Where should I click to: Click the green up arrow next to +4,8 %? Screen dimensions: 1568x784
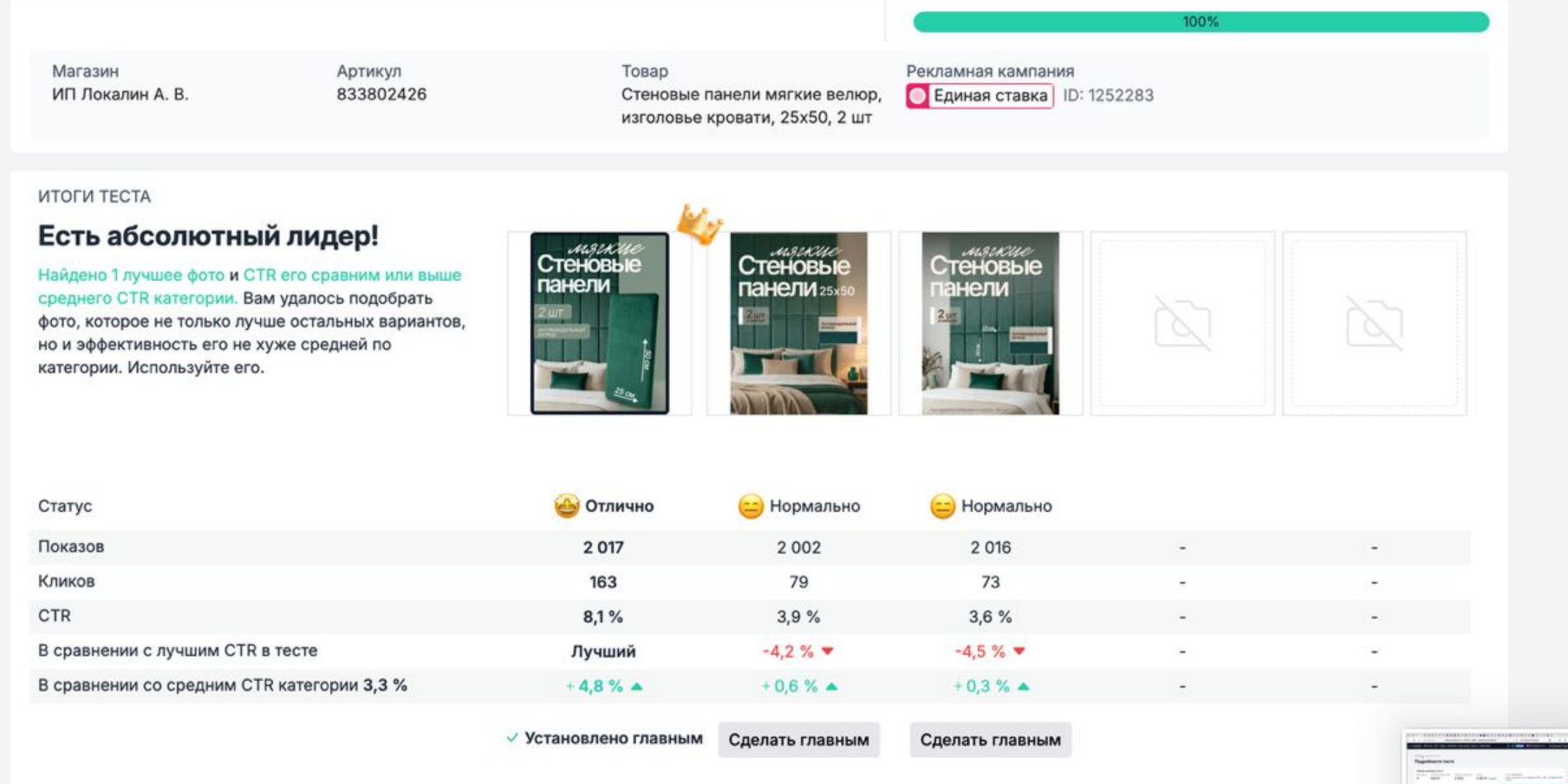point(637,687)
